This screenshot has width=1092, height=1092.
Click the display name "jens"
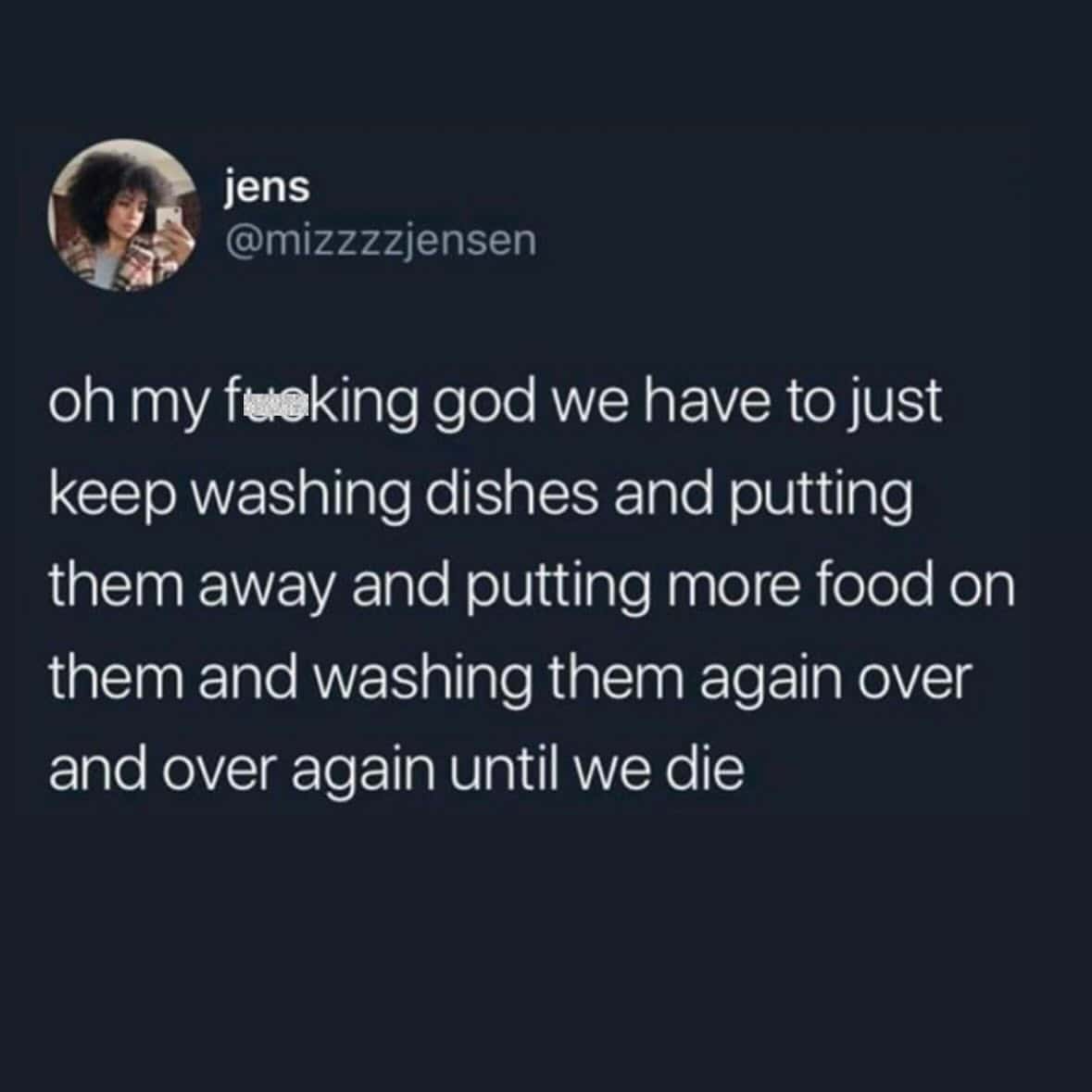[267, 188]
